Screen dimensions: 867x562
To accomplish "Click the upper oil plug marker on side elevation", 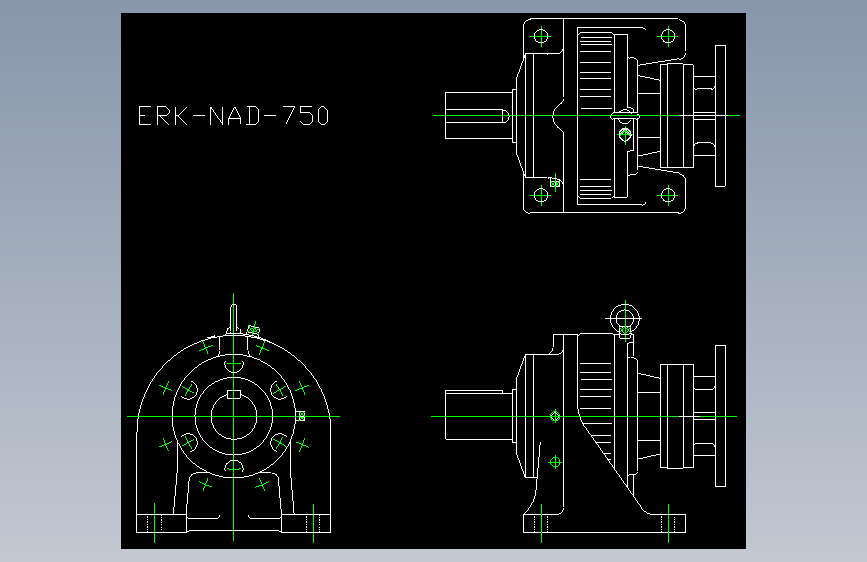I will coord(555,417).
